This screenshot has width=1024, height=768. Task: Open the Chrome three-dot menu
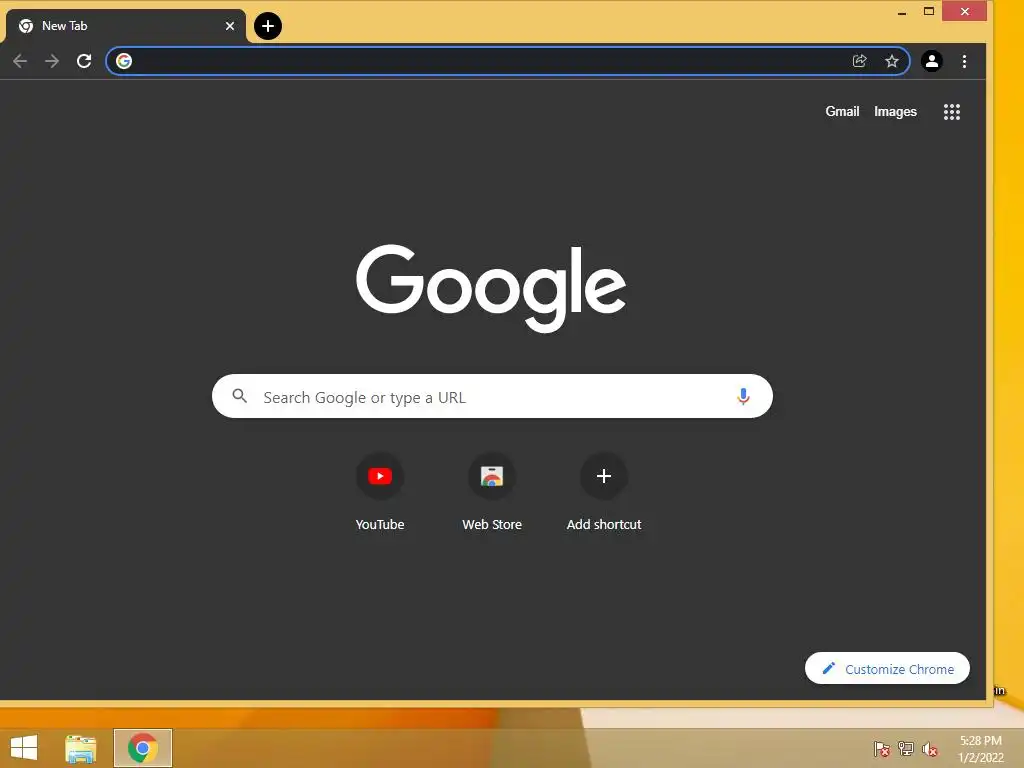pos(964,61)
